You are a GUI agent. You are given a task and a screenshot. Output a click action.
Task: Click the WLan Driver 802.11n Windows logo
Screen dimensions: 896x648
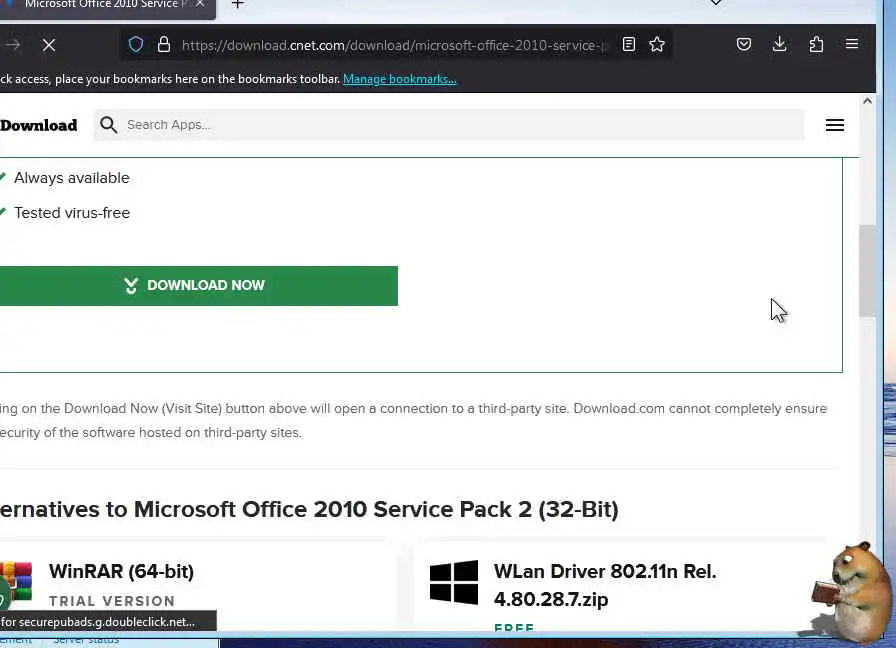click(x=454, y=582)
